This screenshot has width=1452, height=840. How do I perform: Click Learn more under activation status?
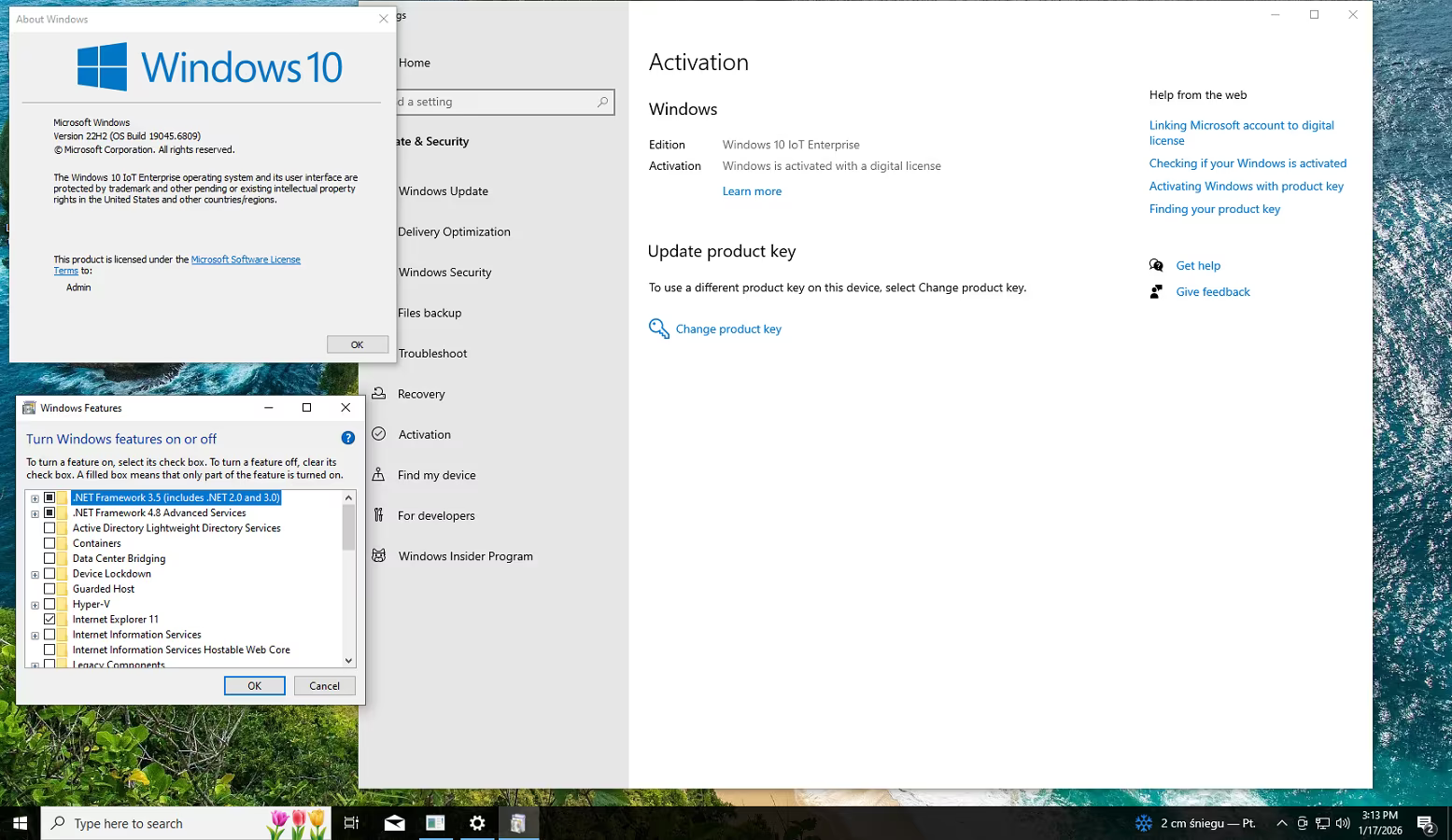(752, 191)
